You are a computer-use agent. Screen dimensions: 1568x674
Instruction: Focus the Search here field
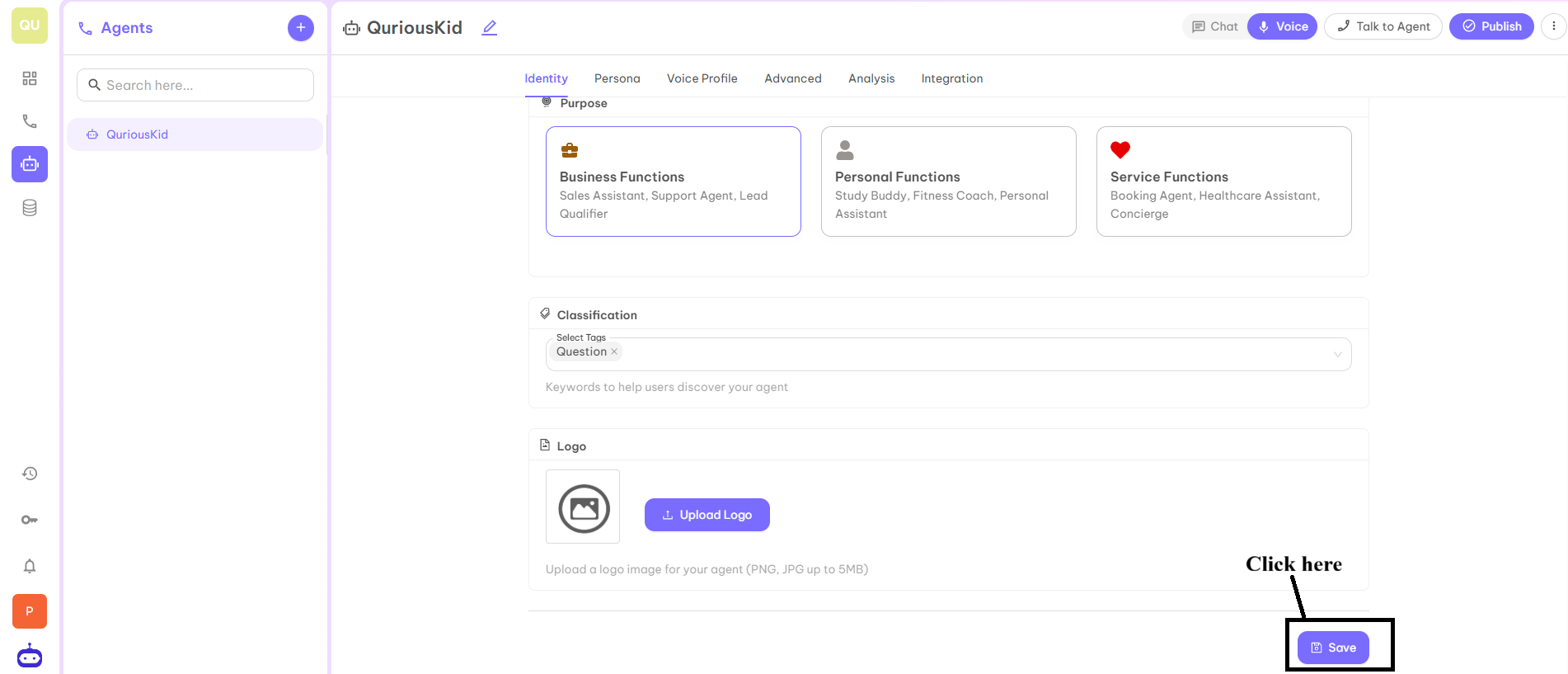point(195,85)
